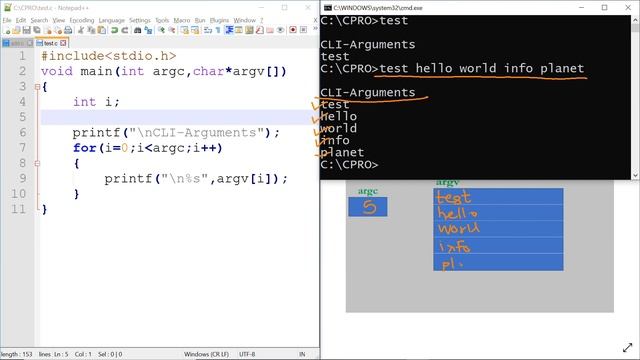Click the Notepad++ title bar app icon

coord(7,8)
